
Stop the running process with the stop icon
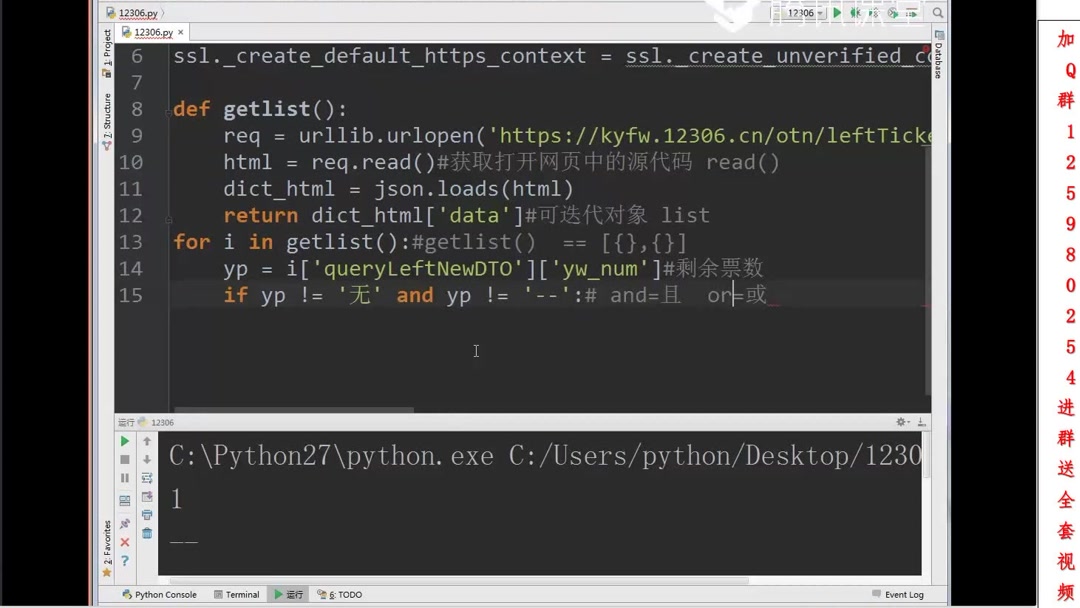[124, 460]
